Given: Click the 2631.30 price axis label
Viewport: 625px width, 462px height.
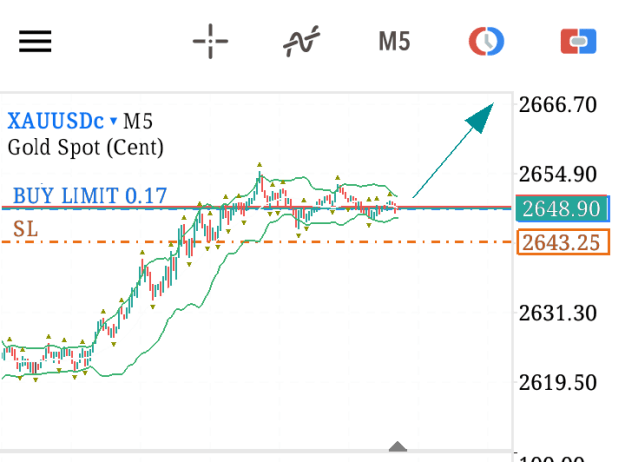Looking at the screenshot, I should (x=558, y=313).
